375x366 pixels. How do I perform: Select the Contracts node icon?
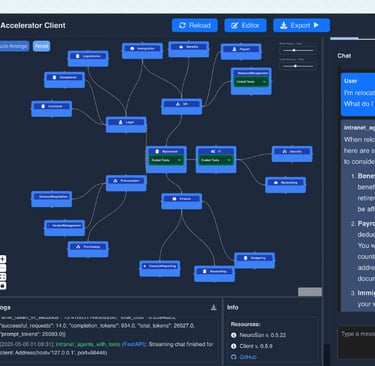(x=43, y=106)
